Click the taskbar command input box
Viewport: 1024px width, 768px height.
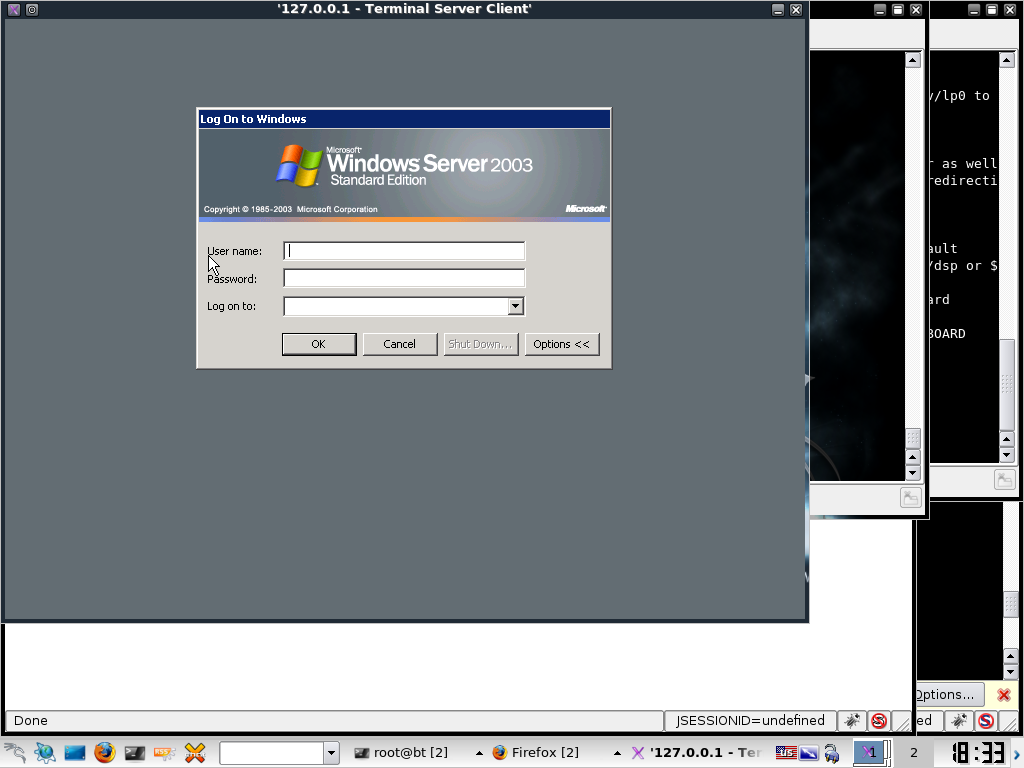(272, 754)
